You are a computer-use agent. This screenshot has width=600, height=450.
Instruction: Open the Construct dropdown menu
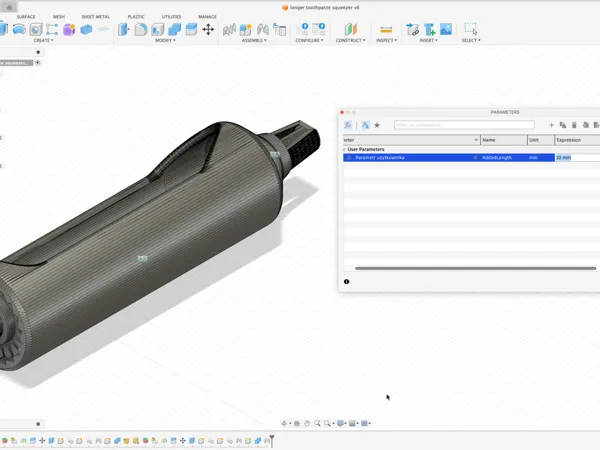pyautogui.click(x=351, y=40)
